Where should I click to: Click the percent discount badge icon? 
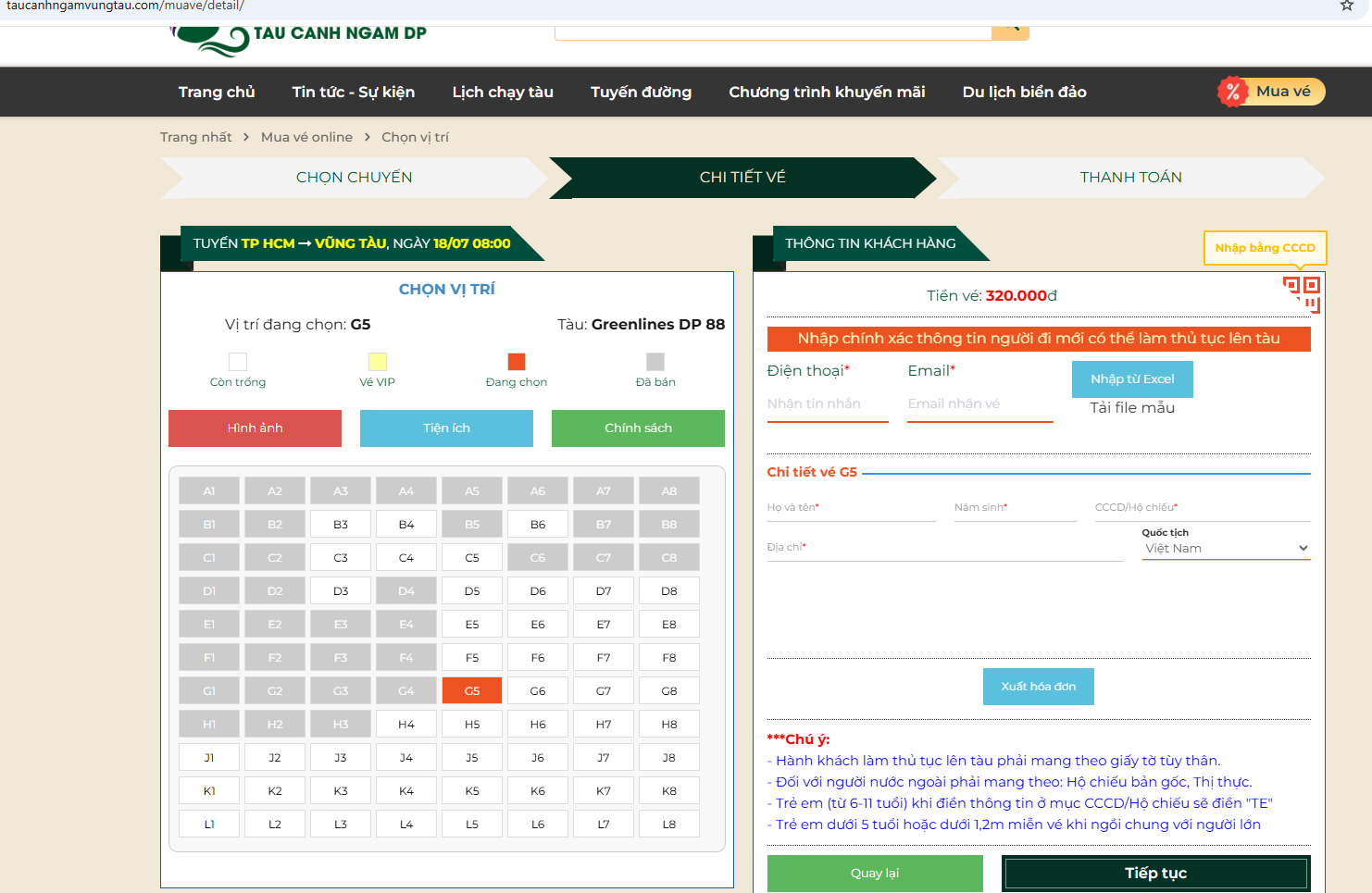tap(1232, 92)
